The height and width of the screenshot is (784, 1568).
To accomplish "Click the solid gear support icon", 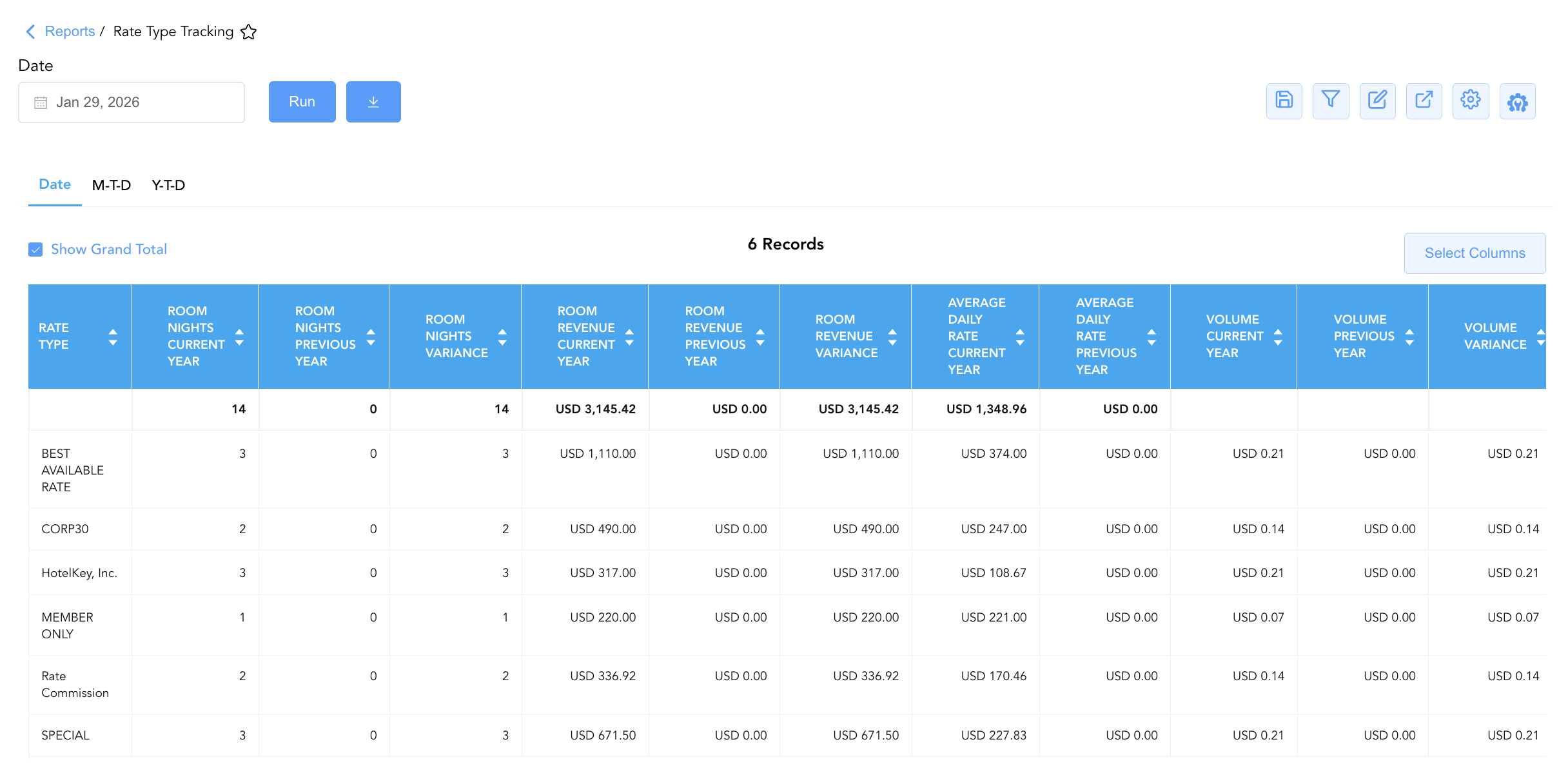I will 1518,102.
